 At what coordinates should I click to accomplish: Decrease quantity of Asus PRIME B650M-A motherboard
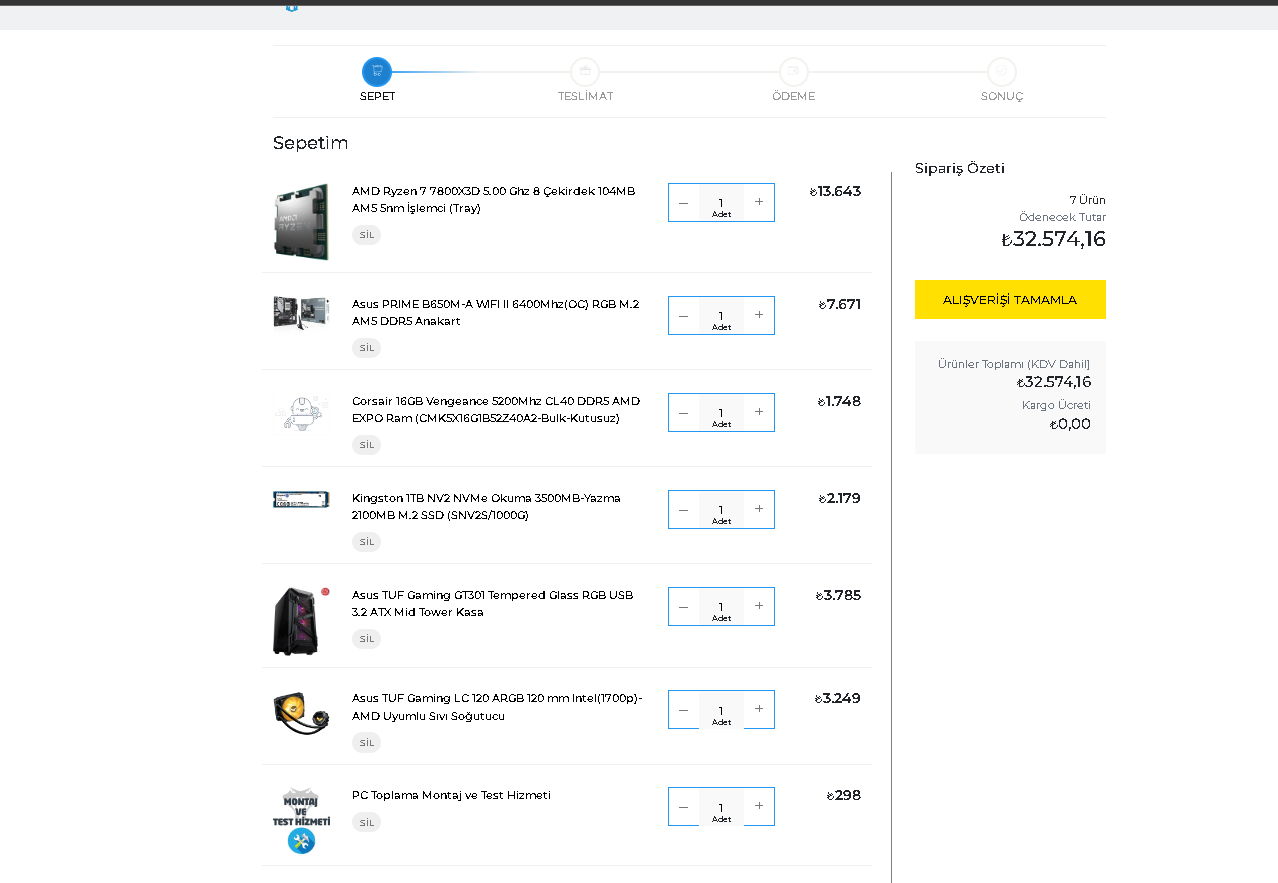click(x=683, y=315)
